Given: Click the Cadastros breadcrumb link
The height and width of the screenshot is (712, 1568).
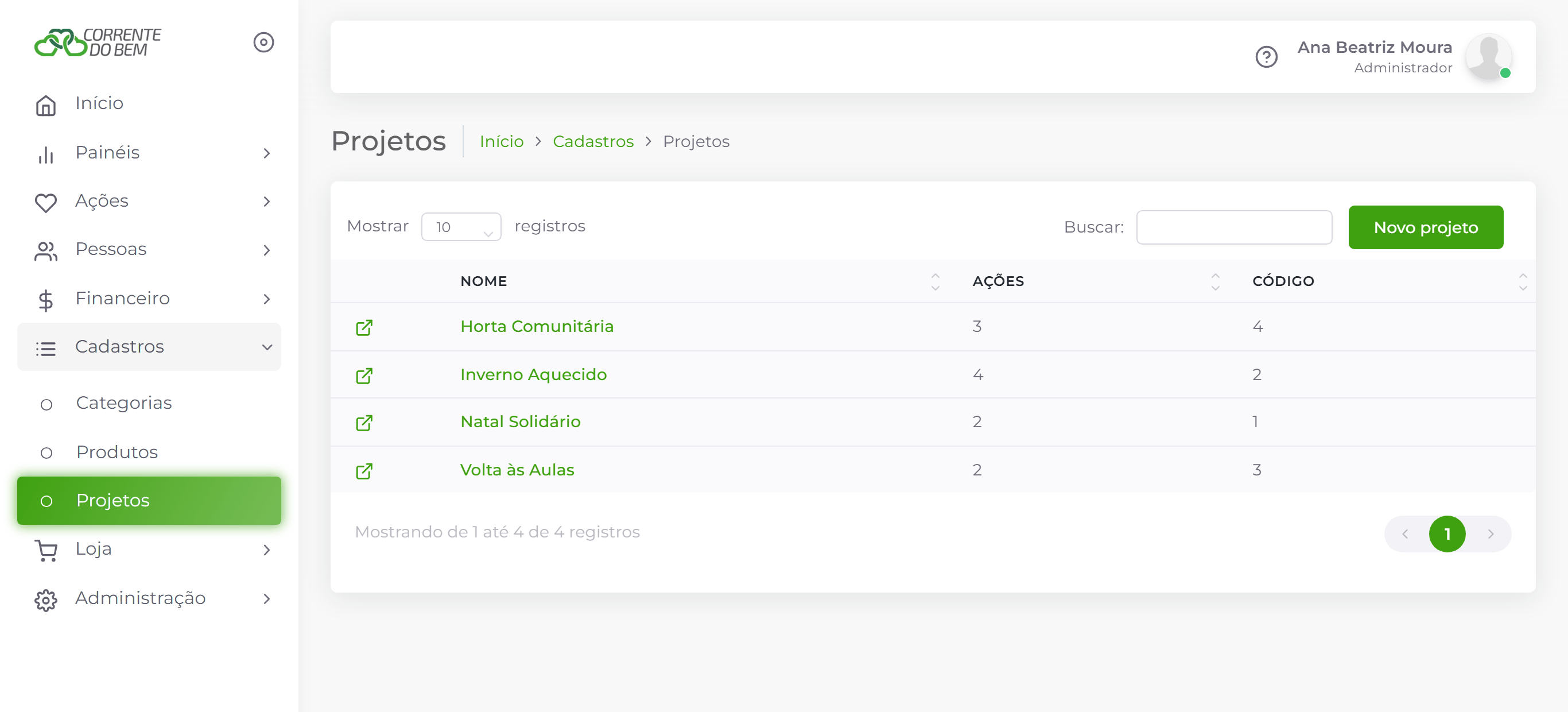Looking at the screenshot, I should pyautogui.click(x=593, y=141).
